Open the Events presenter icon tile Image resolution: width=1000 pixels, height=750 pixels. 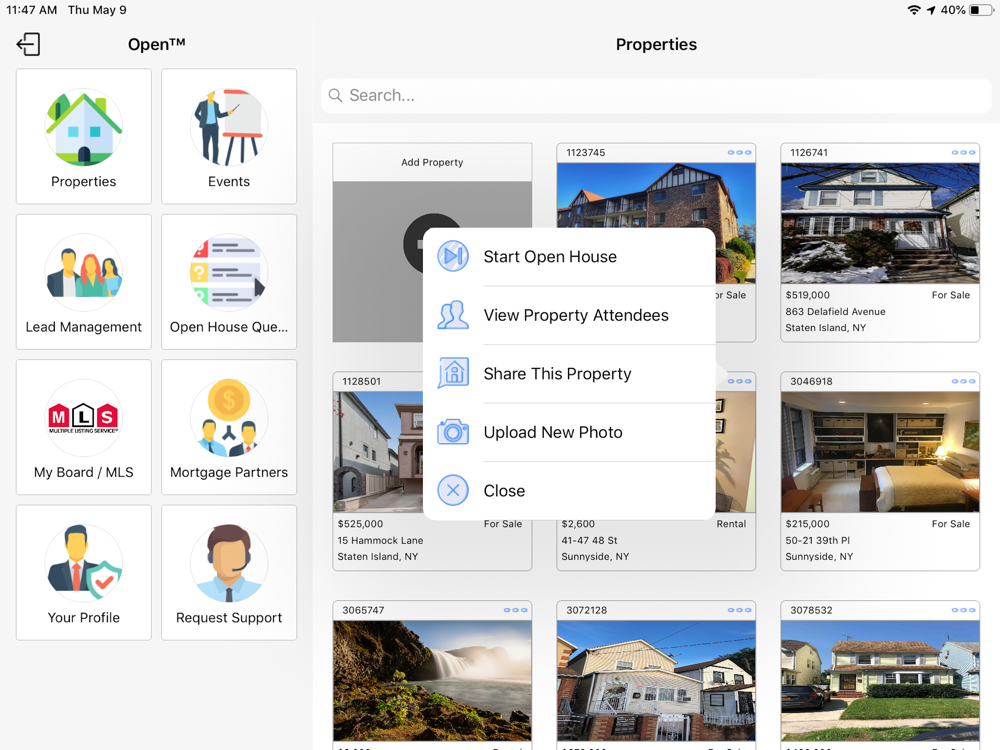click(229, 136)
